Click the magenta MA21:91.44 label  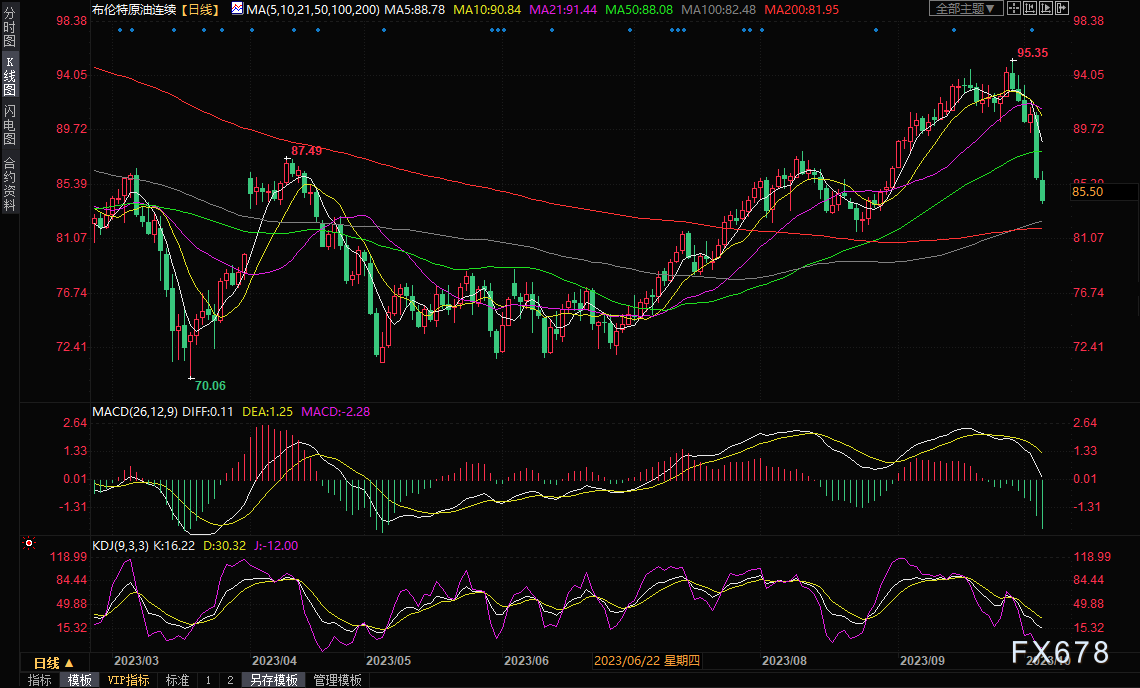click(563, 9)
